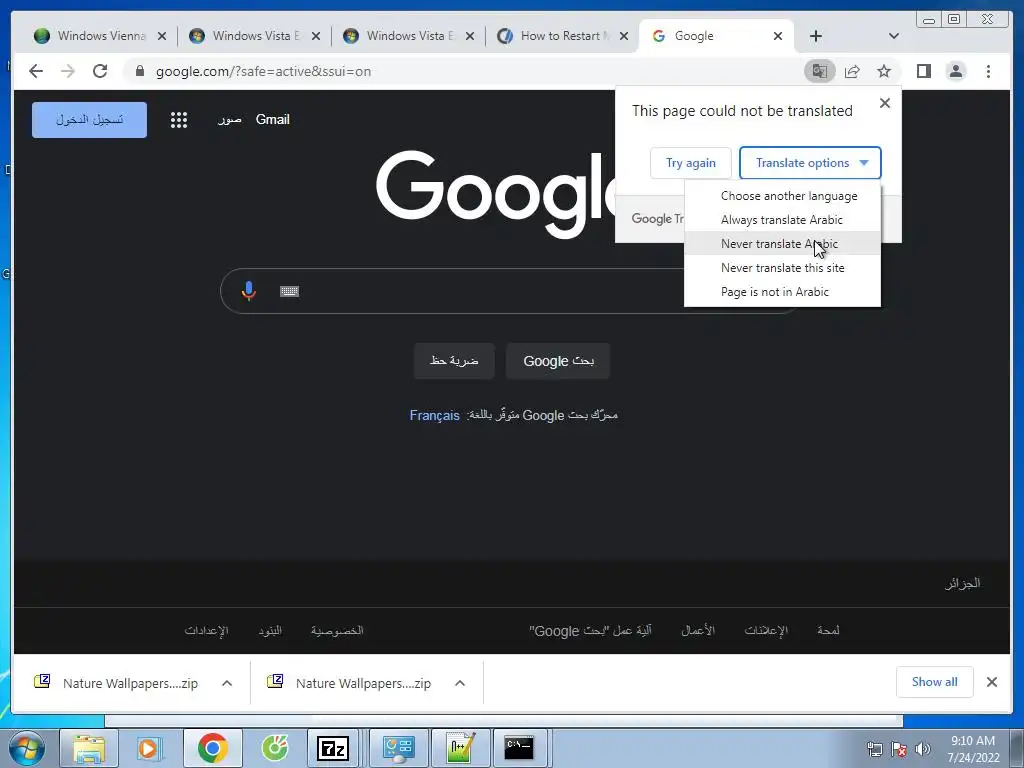The image size is (1024, 768).
Task: Open Chrome's three-dot menu
Action: click(x=988, y=71)
